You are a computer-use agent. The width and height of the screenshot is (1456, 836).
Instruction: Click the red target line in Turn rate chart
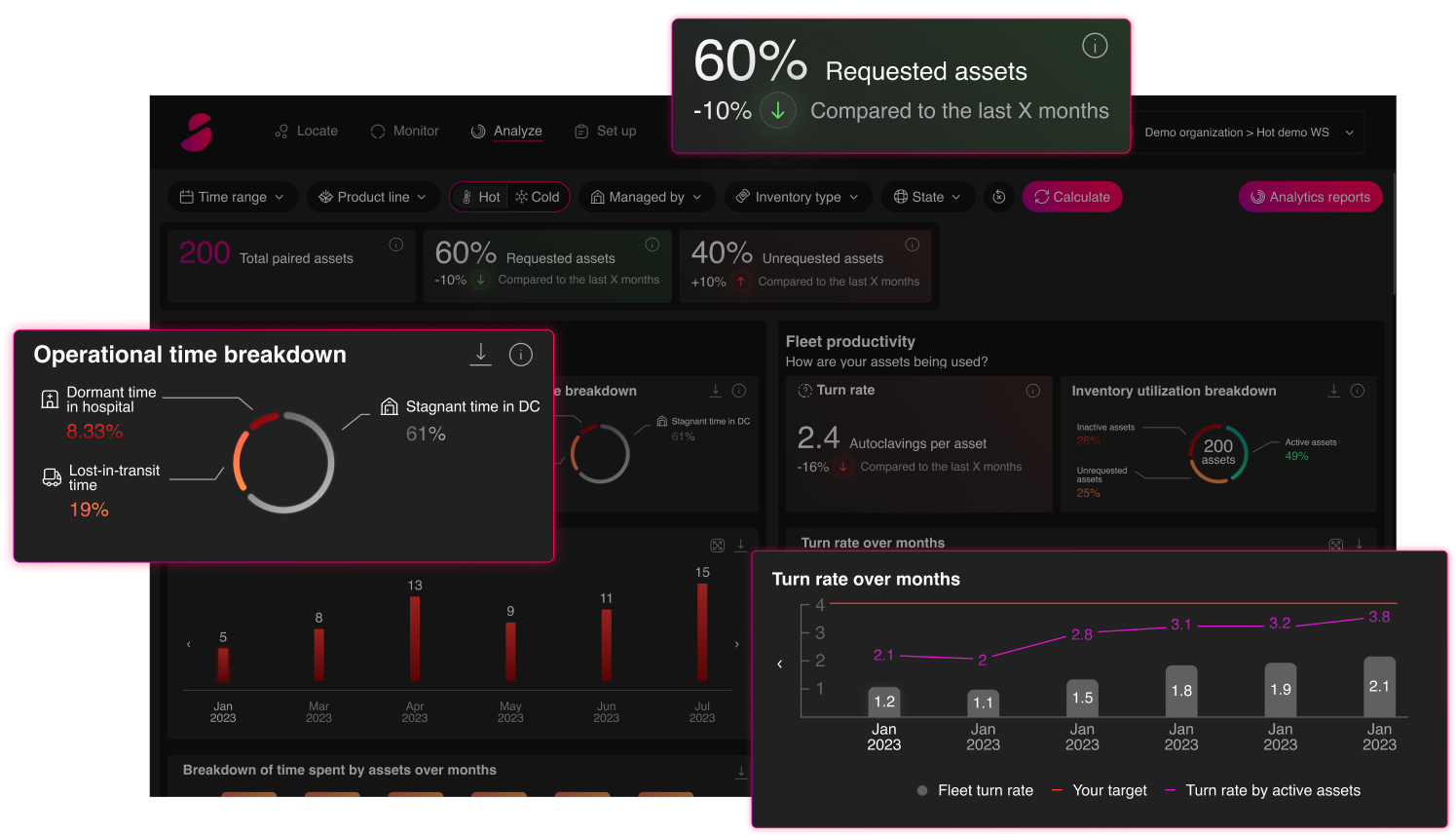coord(1120,602)
